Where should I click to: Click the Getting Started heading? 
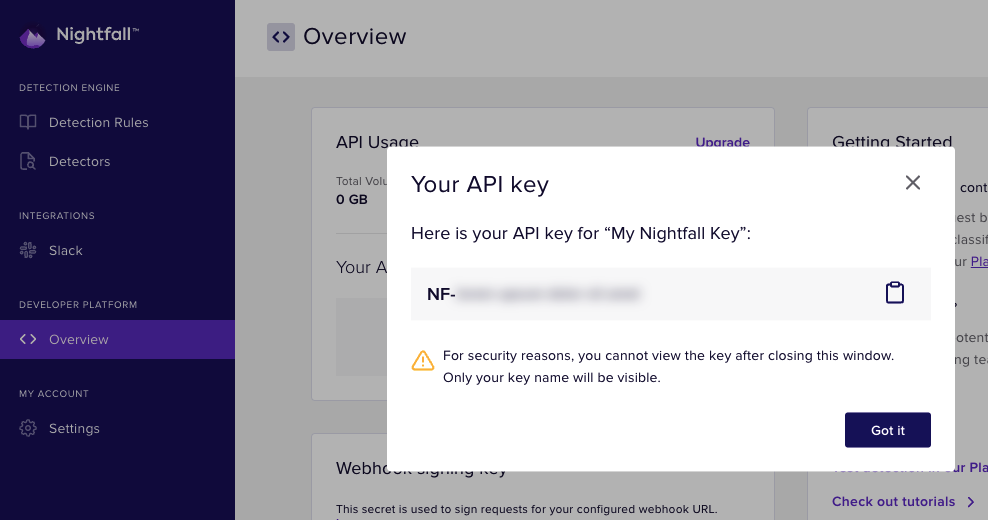tap(892, 142)
